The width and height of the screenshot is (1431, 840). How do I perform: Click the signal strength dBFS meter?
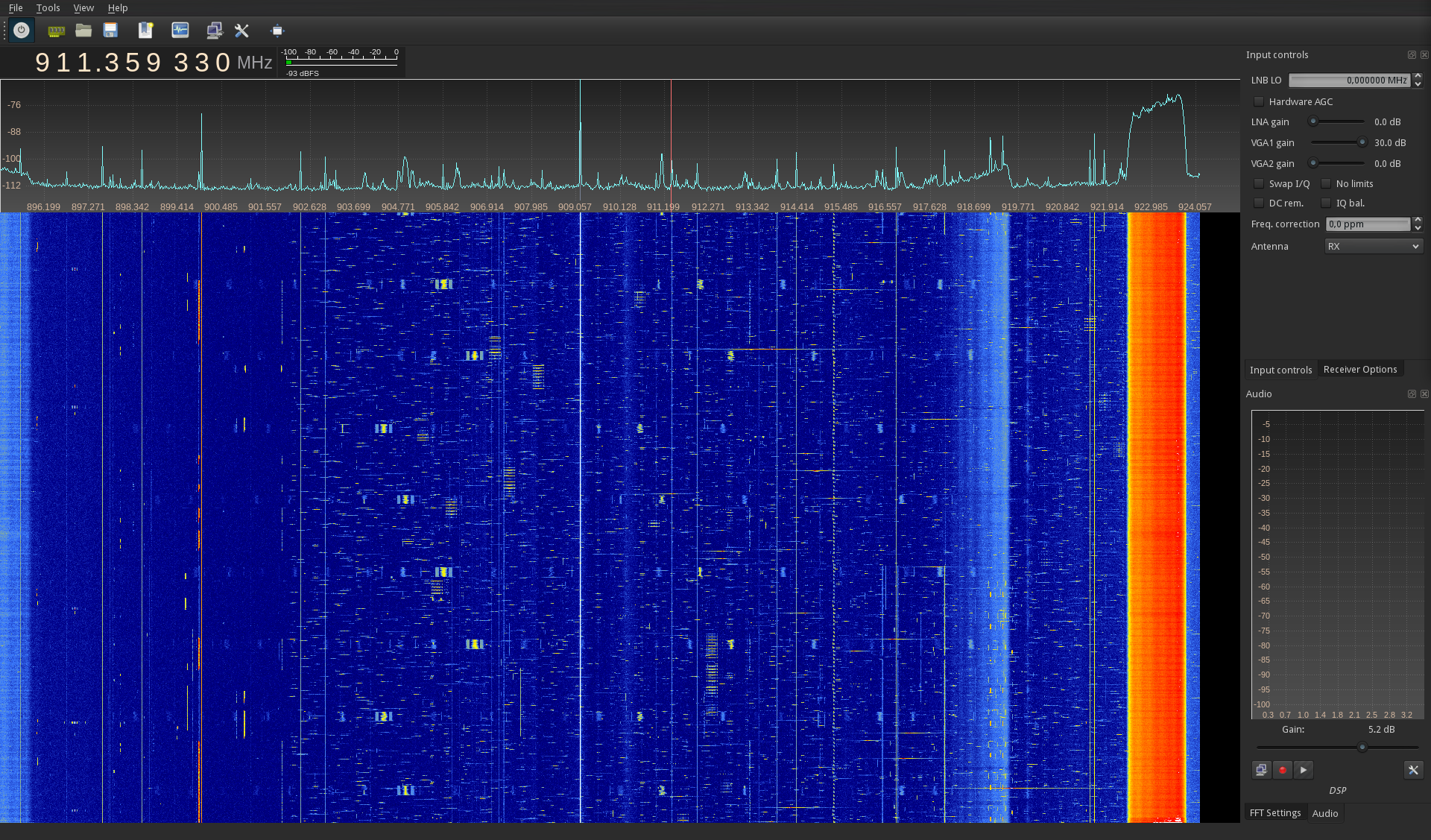342,63
